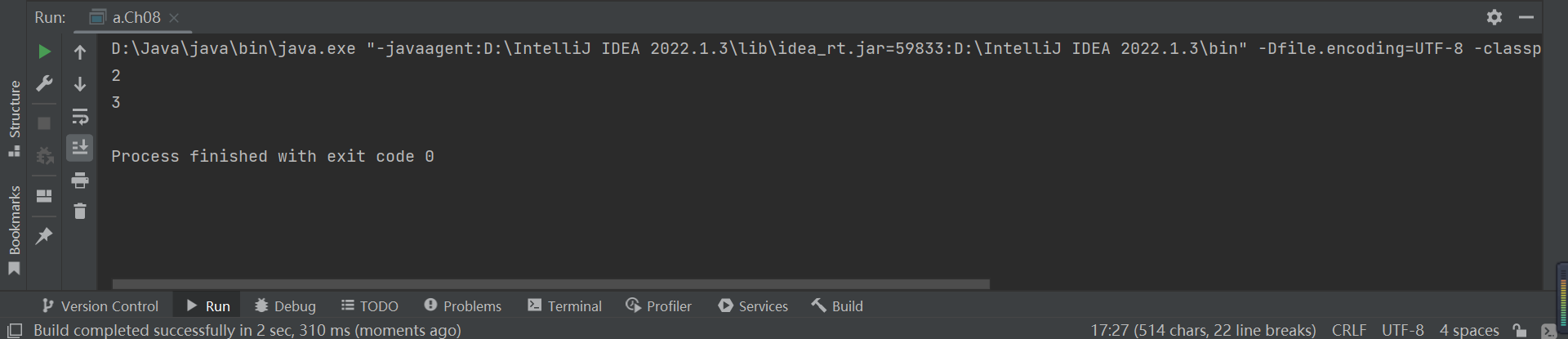The width and height of the screenshot is (1568, 339).
Task: Click the console horizontal scrollbar
Action: pyautogui.click(x=550, y=284)
